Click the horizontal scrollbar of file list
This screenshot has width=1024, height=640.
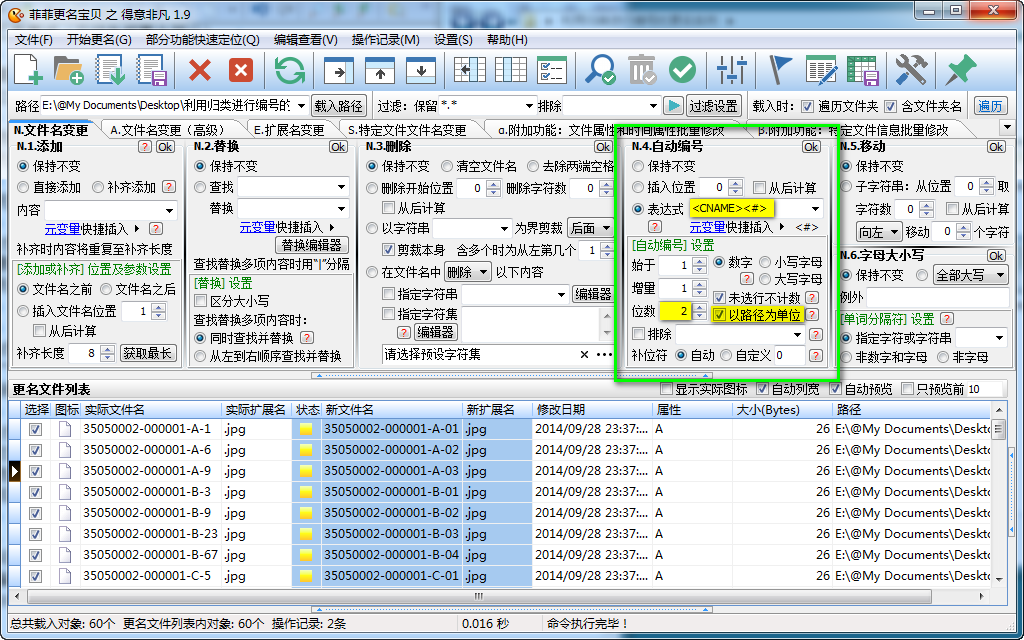(x=481, y=596)
